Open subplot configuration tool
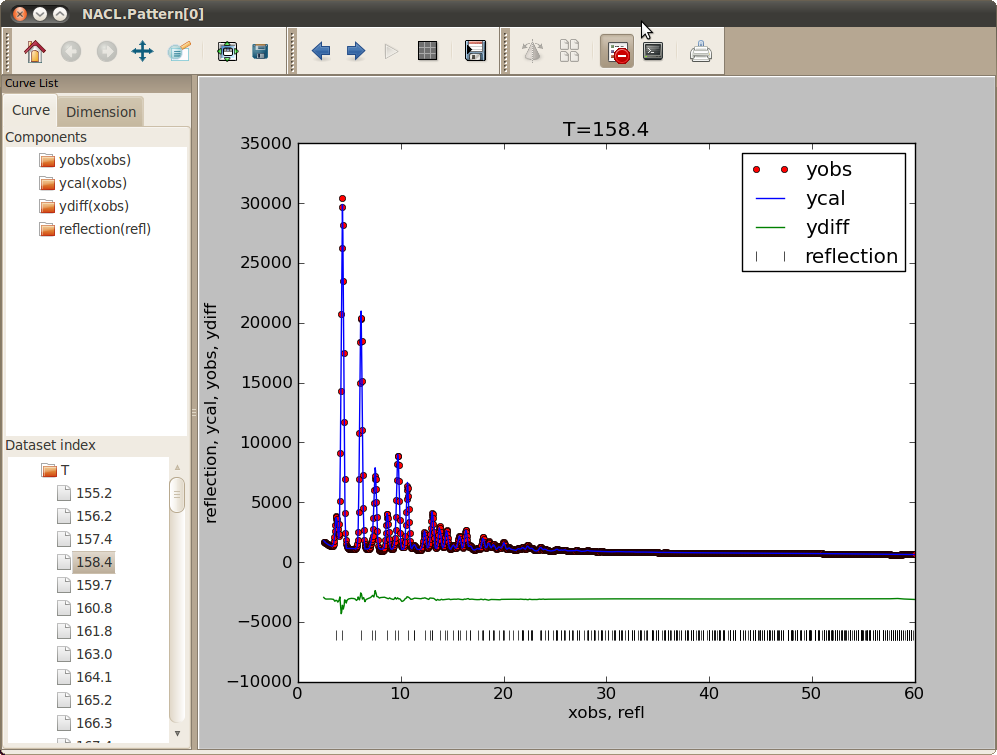997x755 pixels. (227, 52)
